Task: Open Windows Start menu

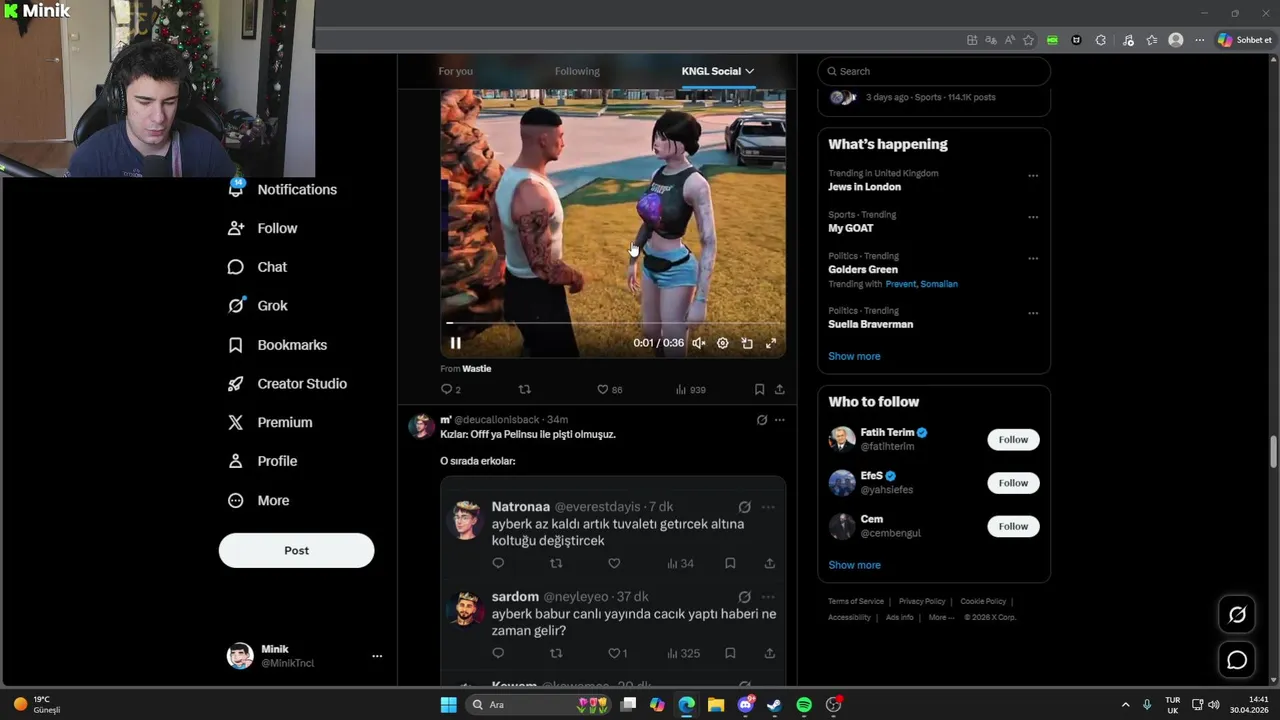Action: click(x=448, y=705)
